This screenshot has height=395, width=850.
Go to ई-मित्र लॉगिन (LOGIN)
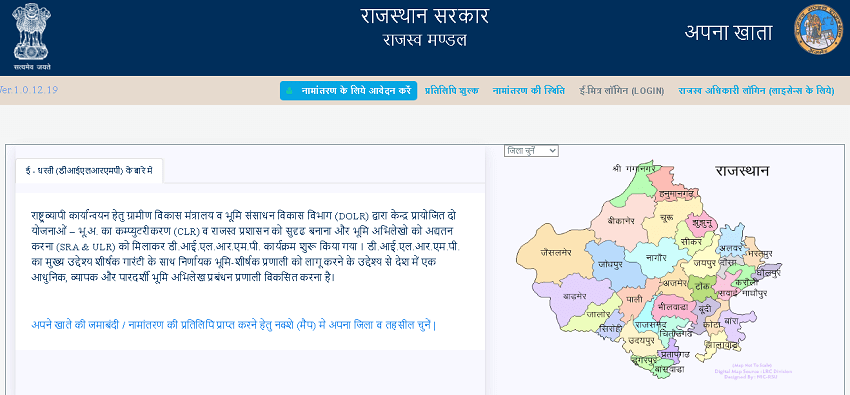tap(621, 90)
